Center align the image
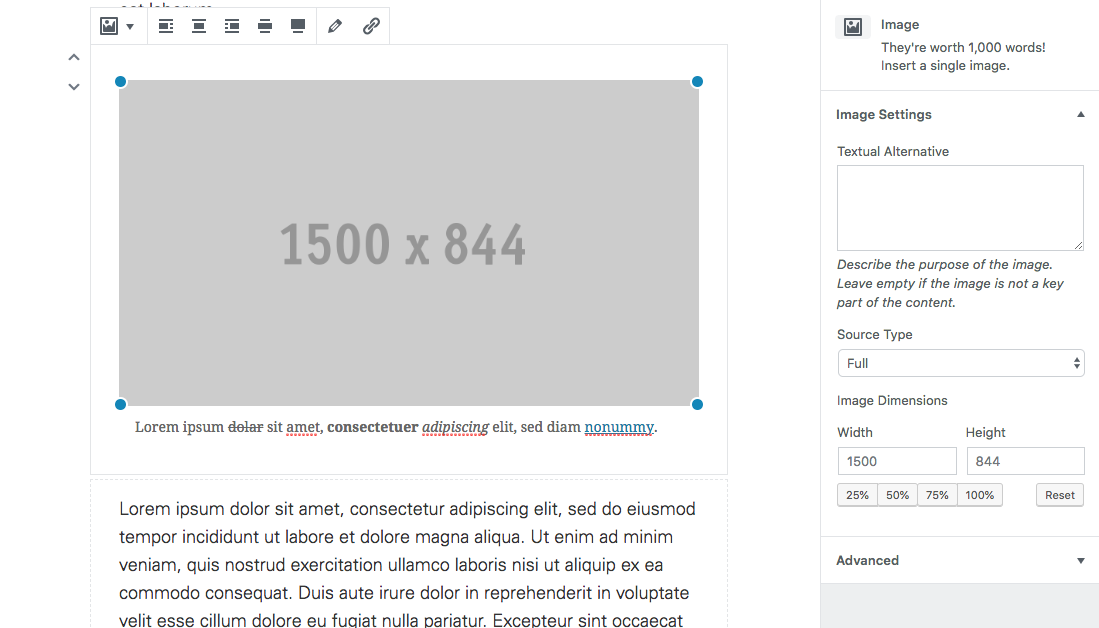This screenshot has width=1099, height=628. [198, 26]
